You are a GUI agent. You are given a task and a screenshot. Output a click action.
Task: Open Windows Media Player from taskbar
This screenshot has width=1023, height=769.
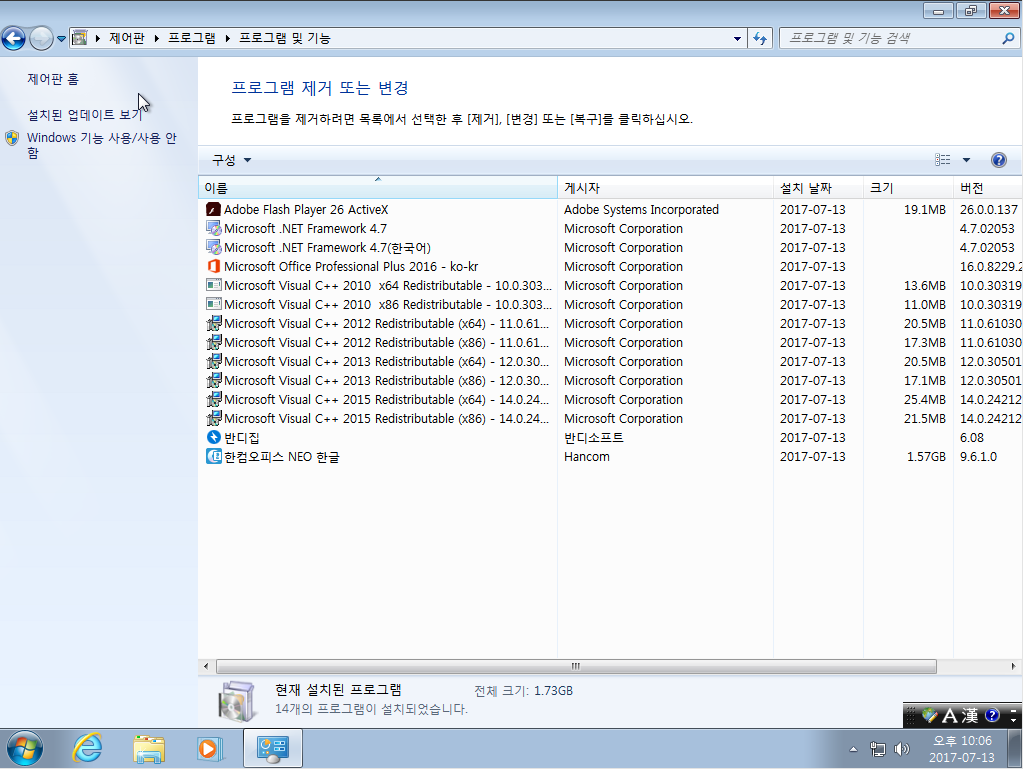(x=209, y=748)
